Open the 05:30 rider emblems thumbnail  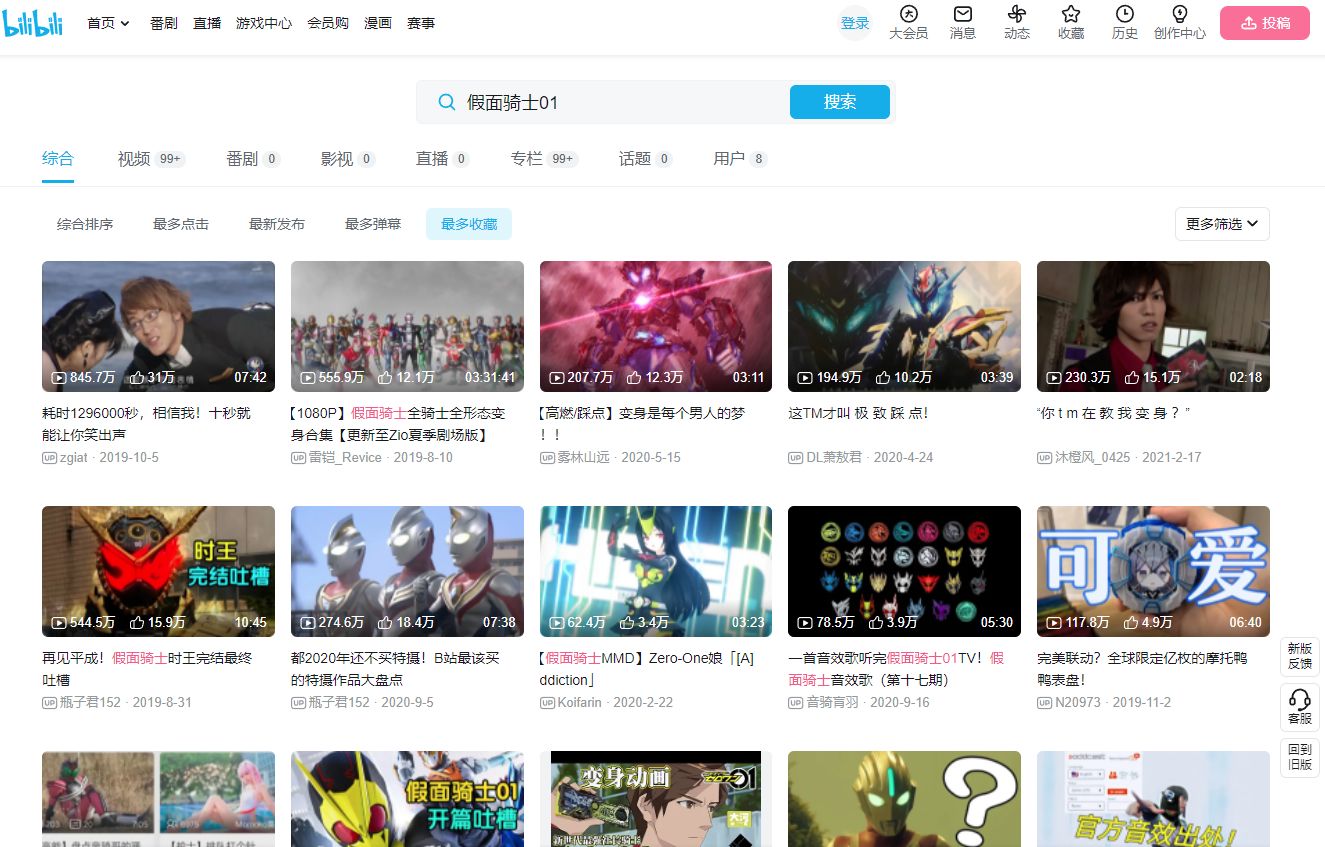(904, 571)
